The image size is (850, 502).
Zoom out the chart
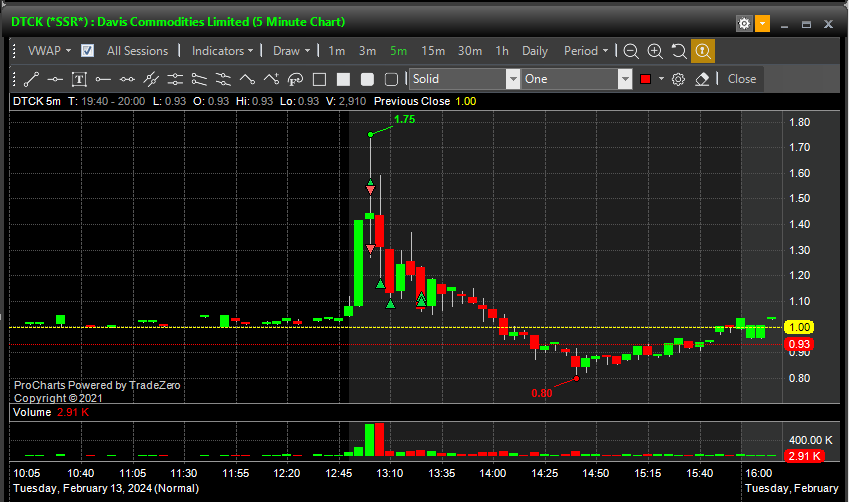click(x=630, y=51)
